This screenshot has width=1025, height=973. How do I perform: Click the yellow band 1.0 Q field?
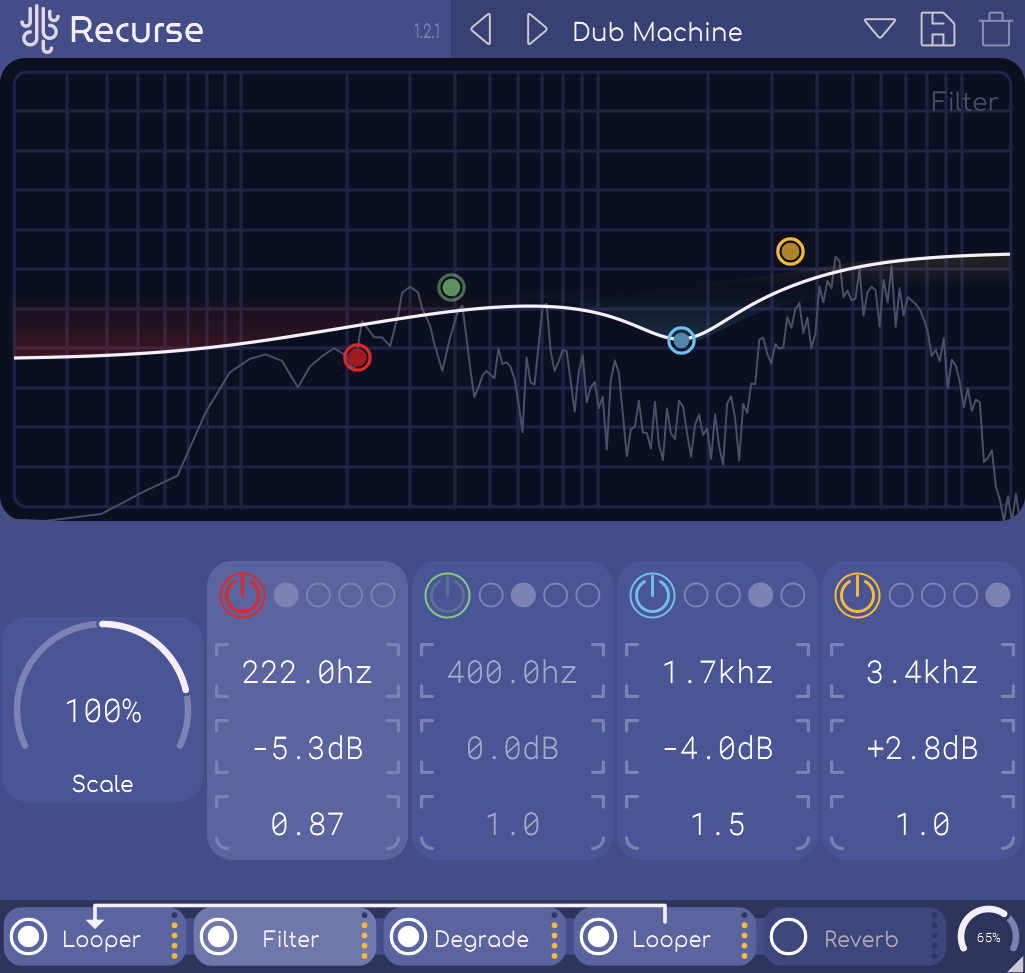pyautogui.click(x=922, y=824)
